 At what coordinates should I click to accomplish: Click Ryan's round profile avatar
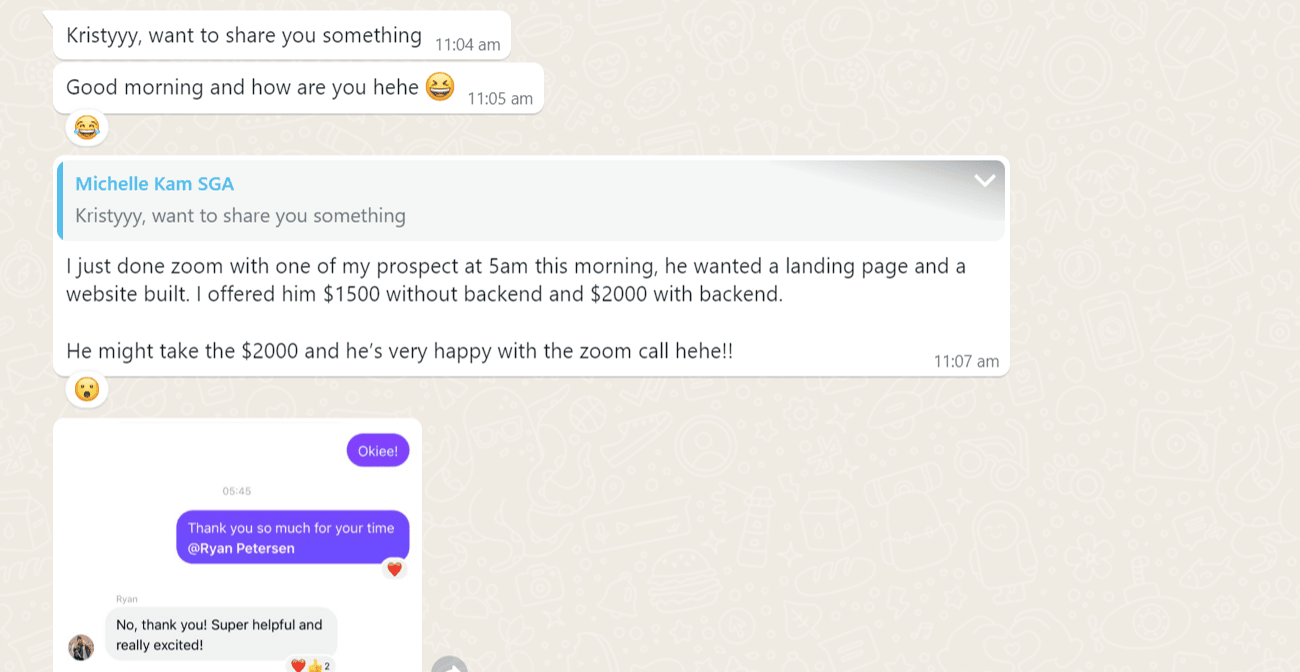(x=81, y=647)
